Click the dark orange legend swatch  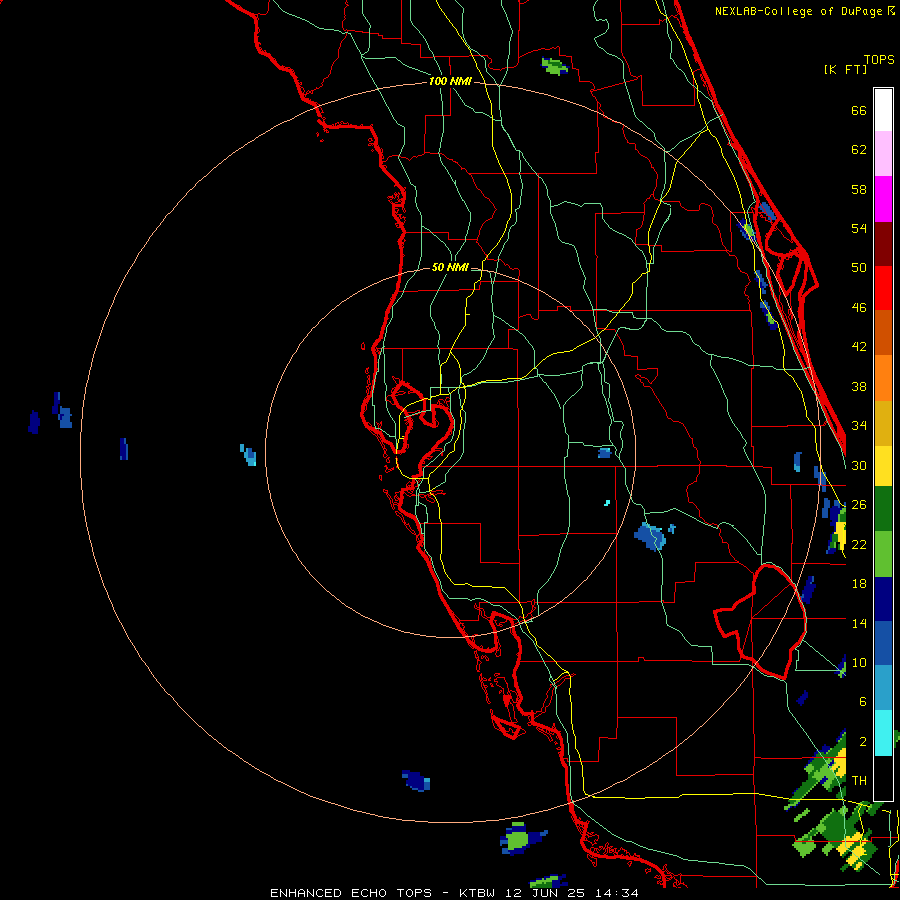point(883,332)
